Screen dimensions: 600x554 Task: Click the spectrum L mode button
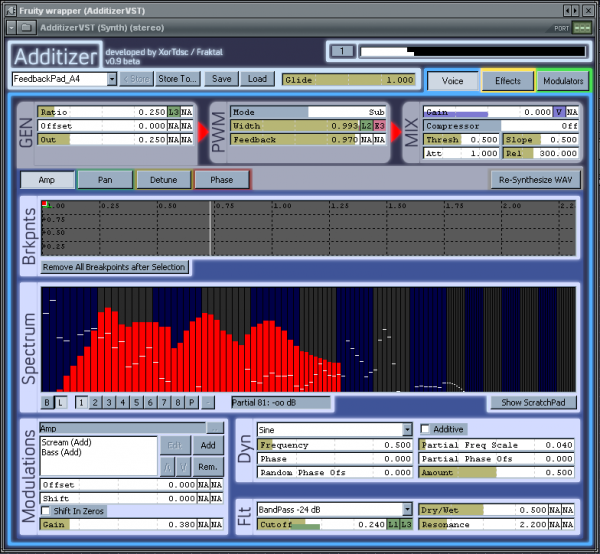(x=60, y=402)
